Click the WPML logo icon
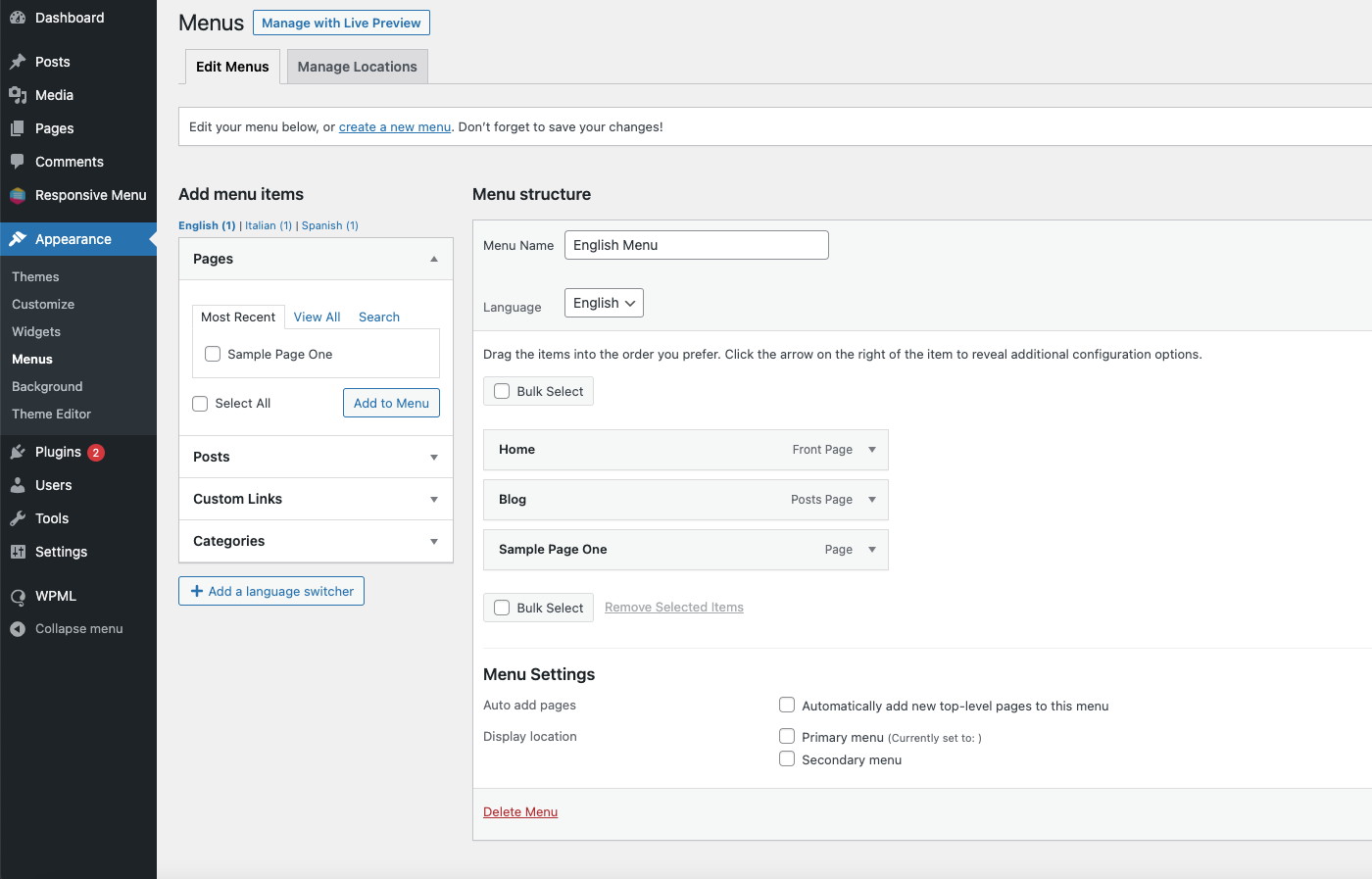 pos(18,596)
